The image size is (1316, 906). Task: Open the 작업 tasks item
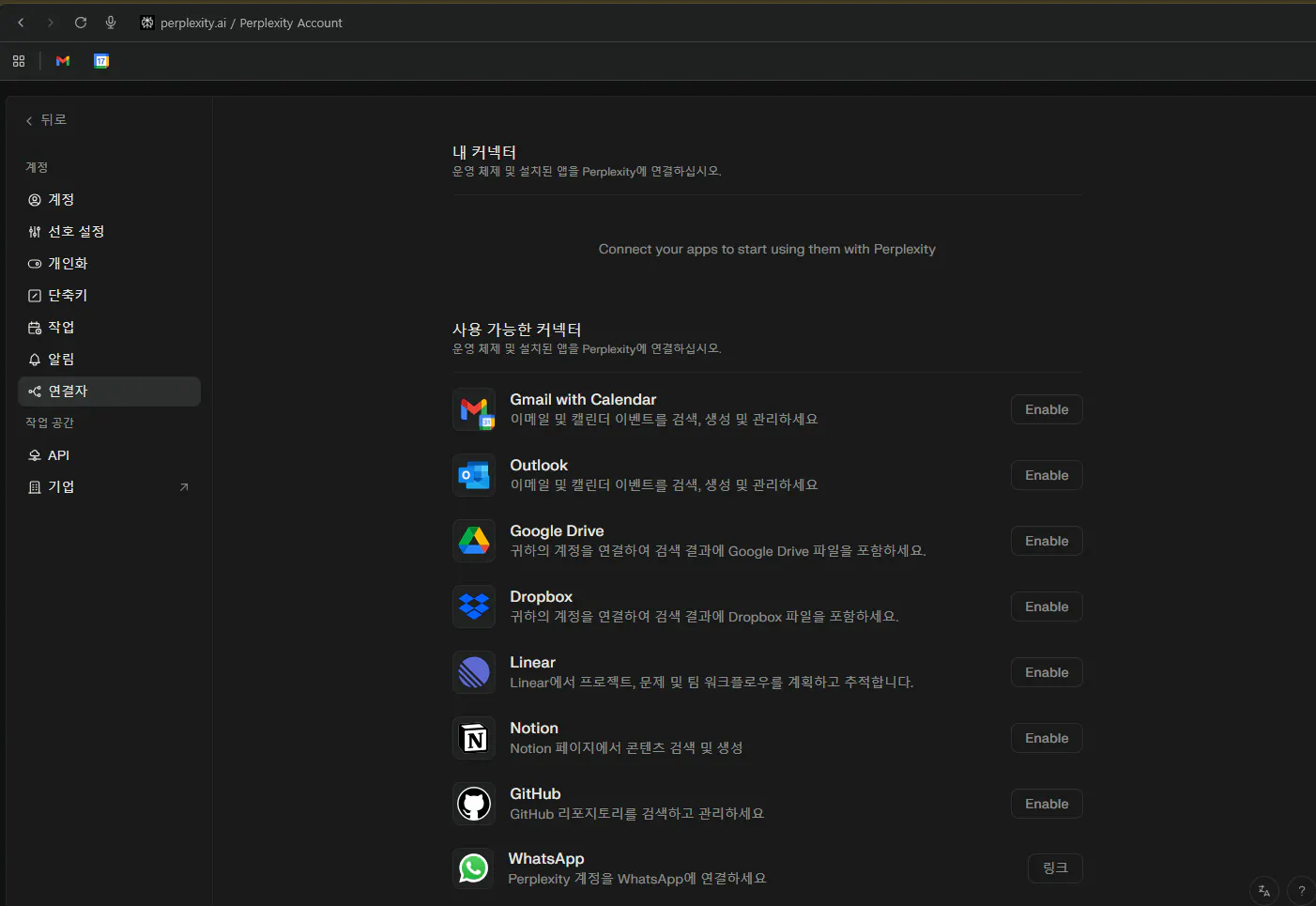(x=109, y=328)
